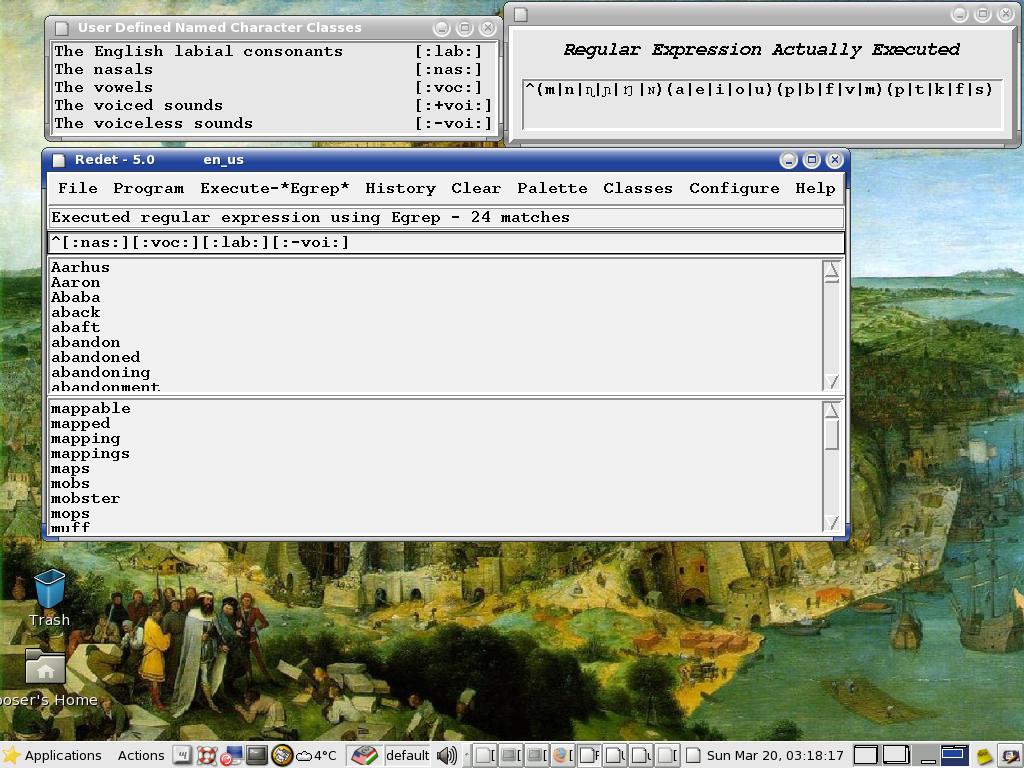Open Composer's Home folder on the desktop
The height and width of the screenshot is (768, 1024).
[x=44, y=668]
